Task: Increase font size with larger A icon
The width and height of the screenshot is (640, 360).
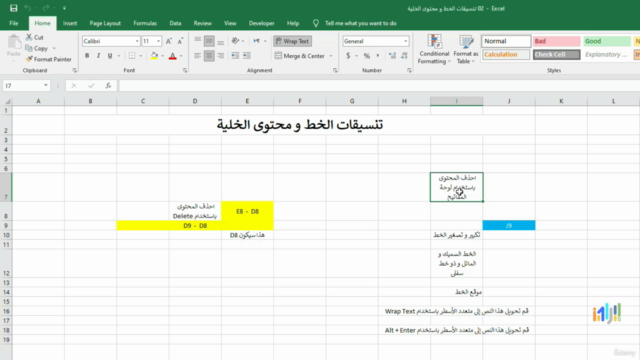Action: click(169, 41)
